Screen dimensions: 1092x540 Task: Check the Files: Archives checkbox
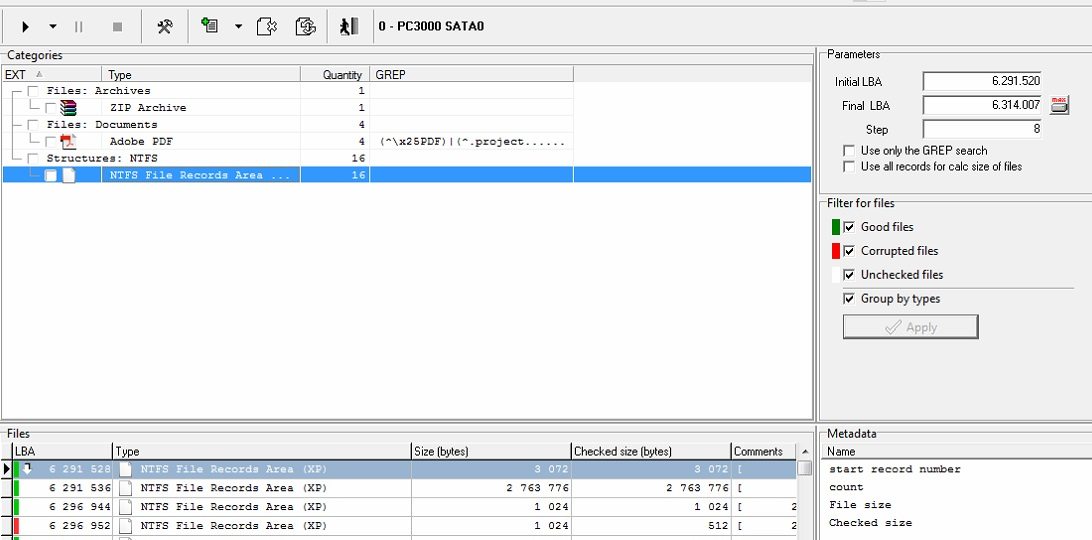(x=33, y=91)
